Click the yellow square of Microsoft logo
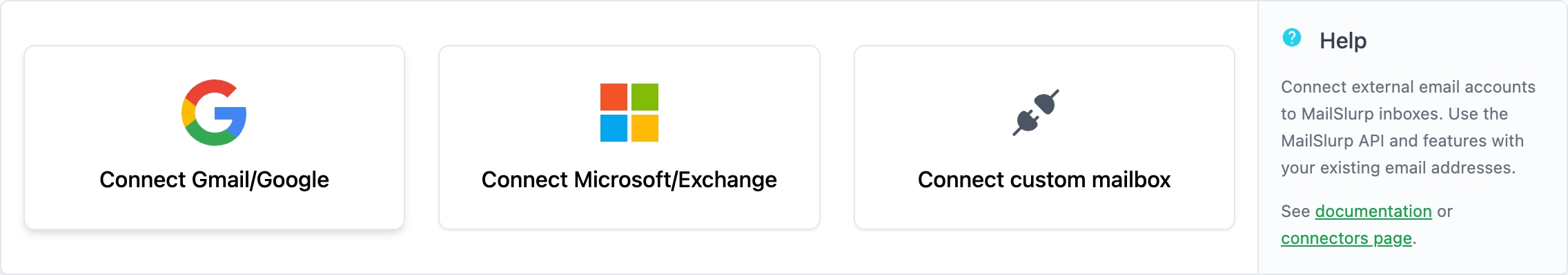1568x275 pixels. (x=645, y=128)
